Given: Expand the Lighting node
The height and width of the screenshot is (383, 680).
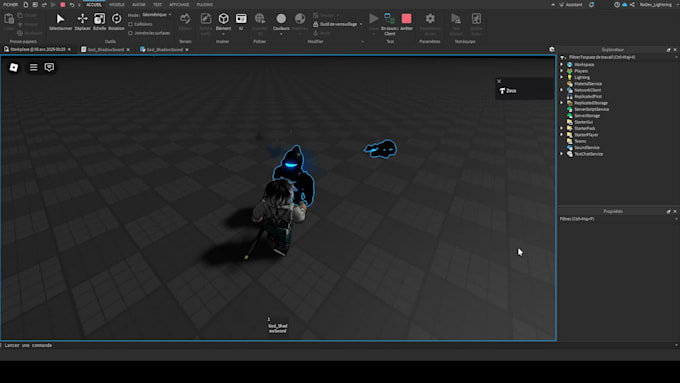Looking at the screenshot, I should pyautogui.click(x=562, y=77).
